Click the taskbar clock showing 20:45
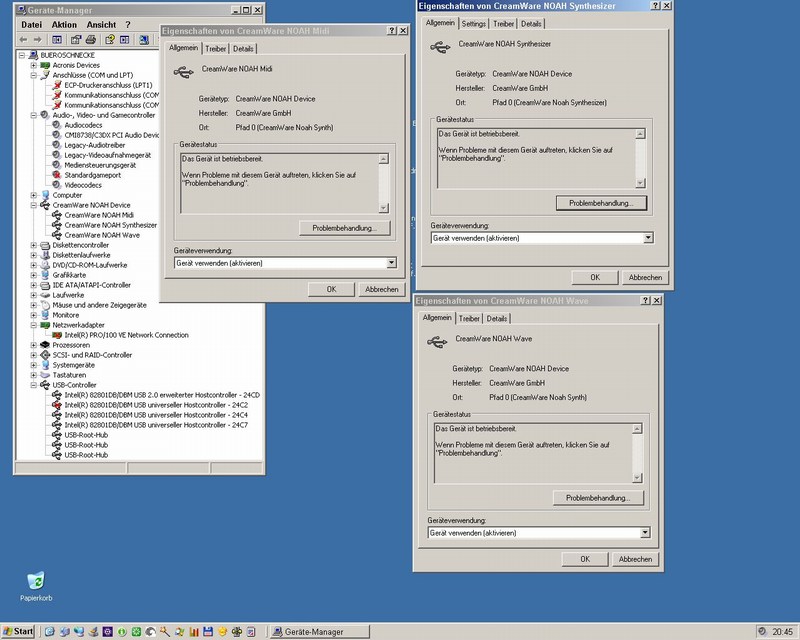Screen dimensions: 800x640 (782, 632)
